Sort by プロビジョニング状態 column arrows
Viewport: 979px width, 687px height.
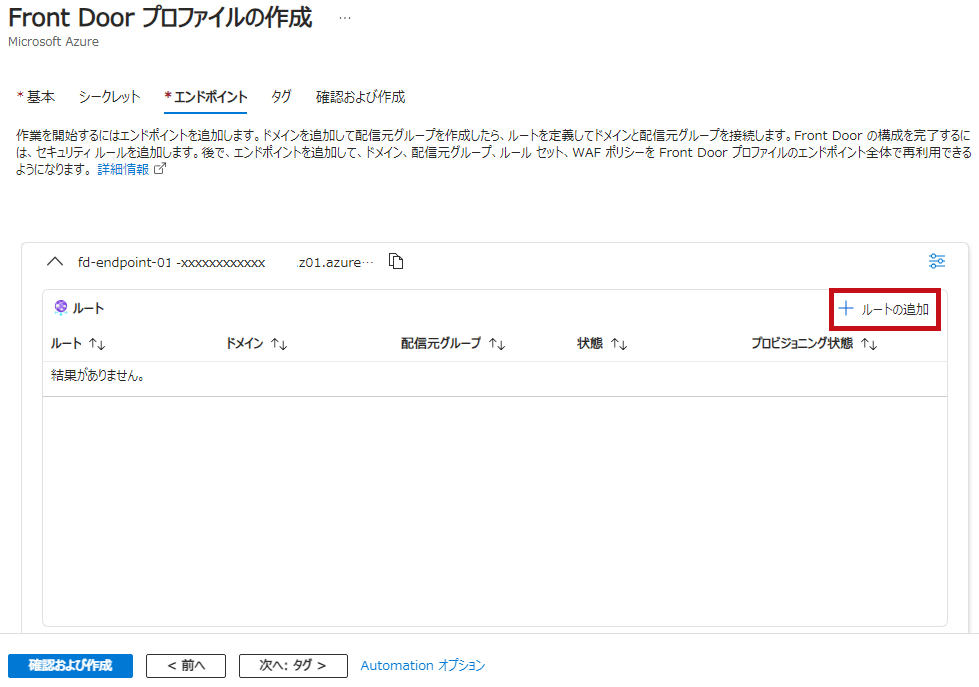tap(869, 344)
